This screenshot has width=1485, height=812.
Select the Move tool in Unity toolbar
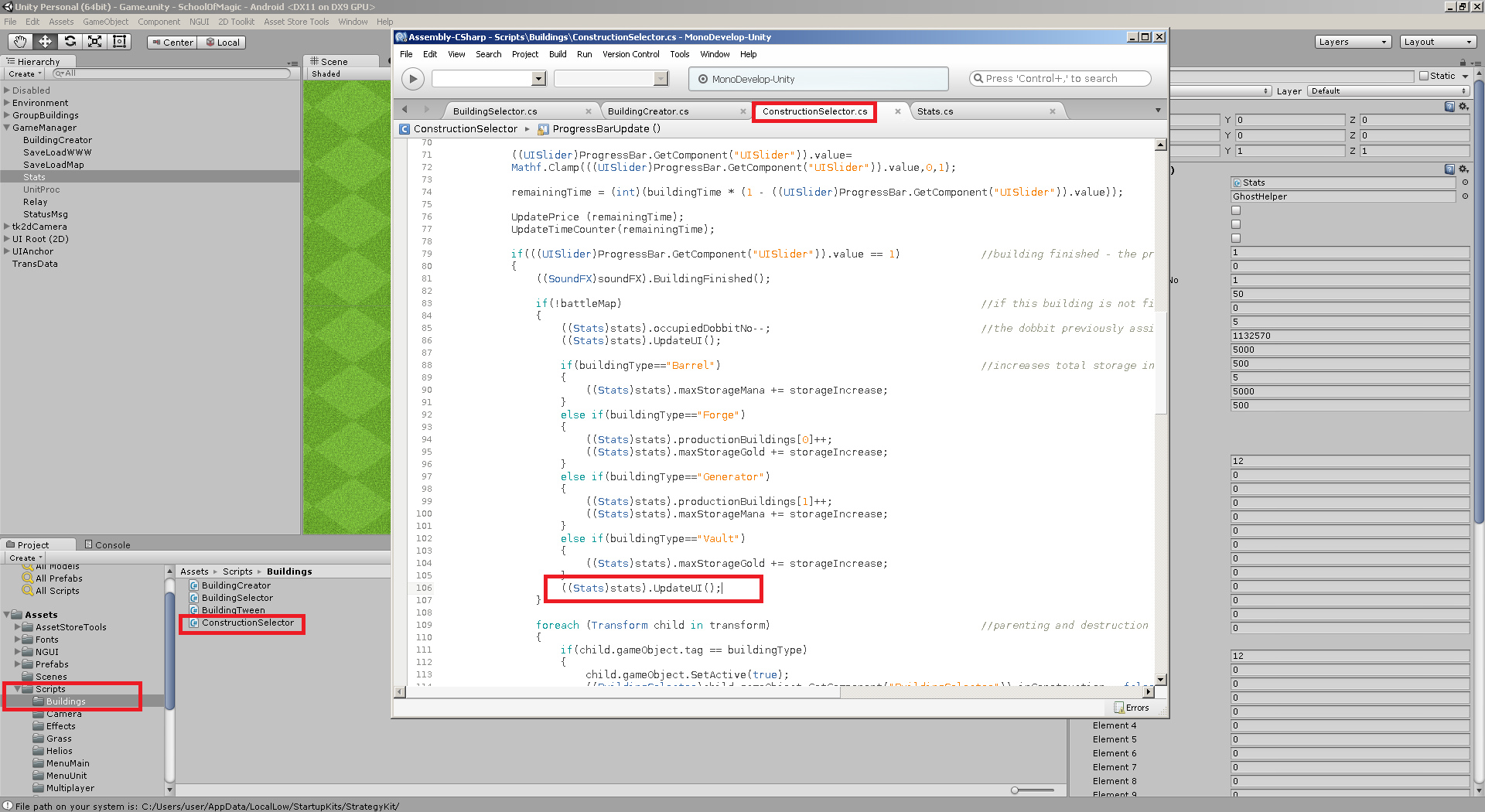coord(45,42)
